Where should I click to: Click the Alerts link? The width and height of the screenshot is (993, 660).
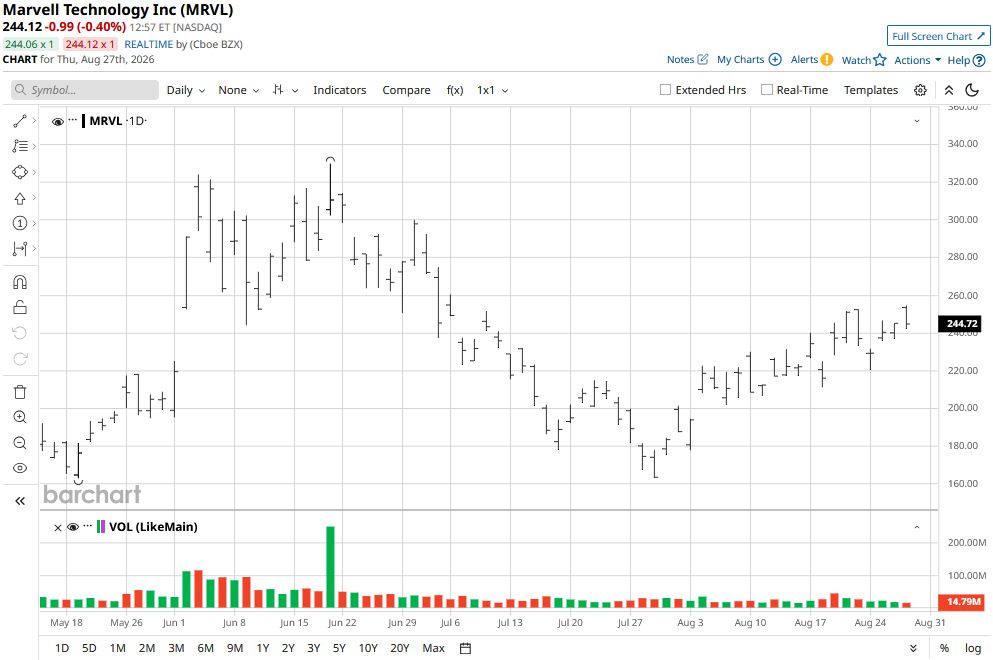tap(804, 60)
